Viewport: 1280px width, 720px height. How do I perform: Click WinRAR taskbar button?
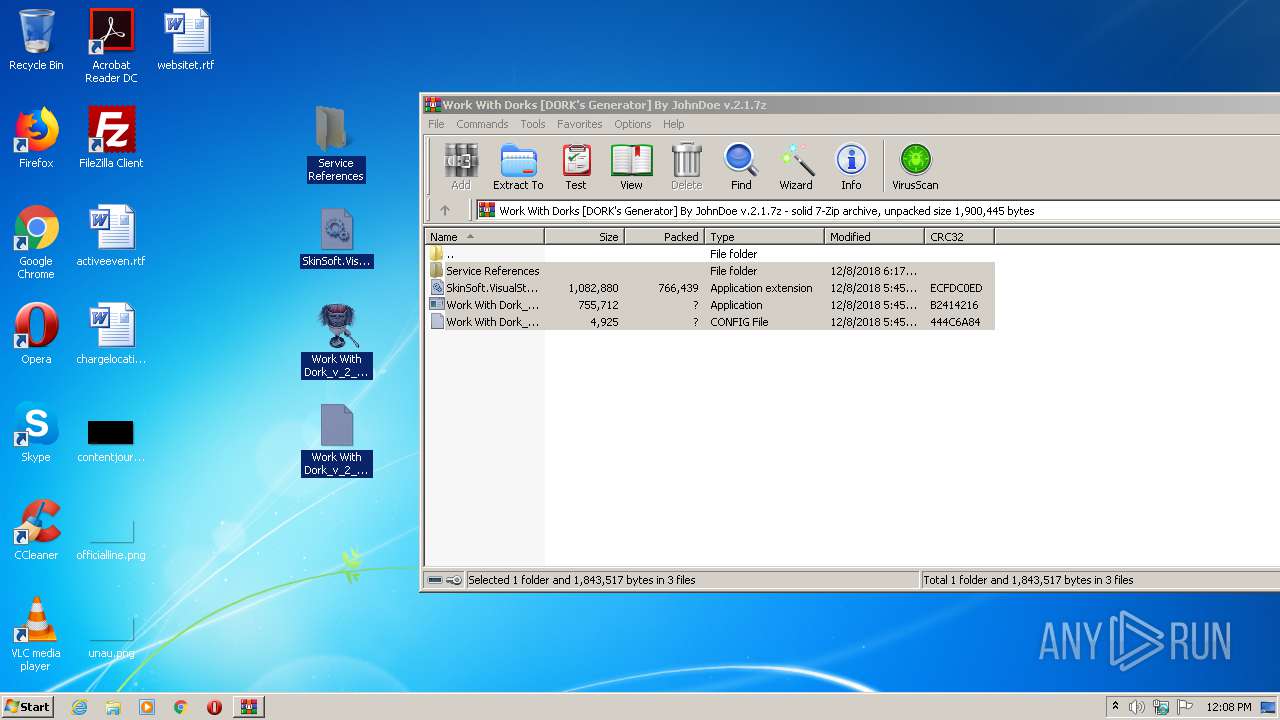pyautogui.click(x=249, y=707)
